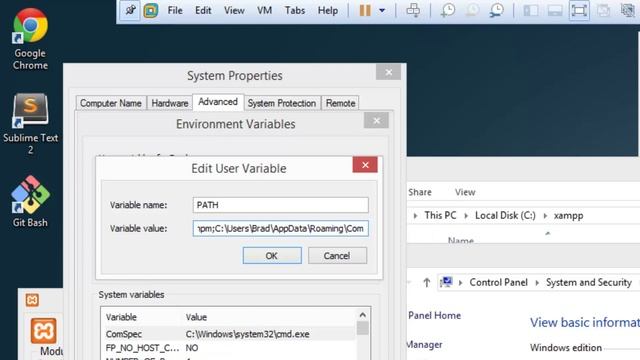Expand the arrow before This PC
Image resolution: width=640 pixels, height=360 pixels.
(415, 216)
